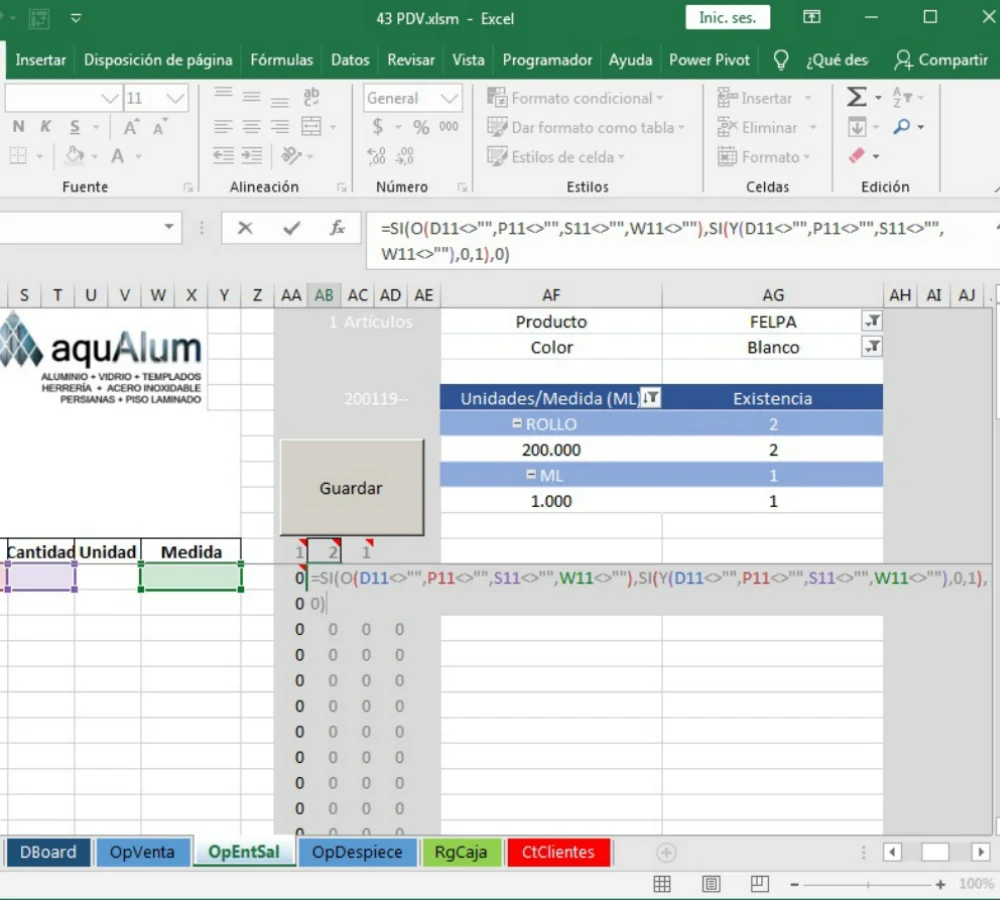Image resolution: width=1000 pixels, height=900 pixels.
Task: Click the Inic. ses. sign-in button
Action: pos(727,18)
